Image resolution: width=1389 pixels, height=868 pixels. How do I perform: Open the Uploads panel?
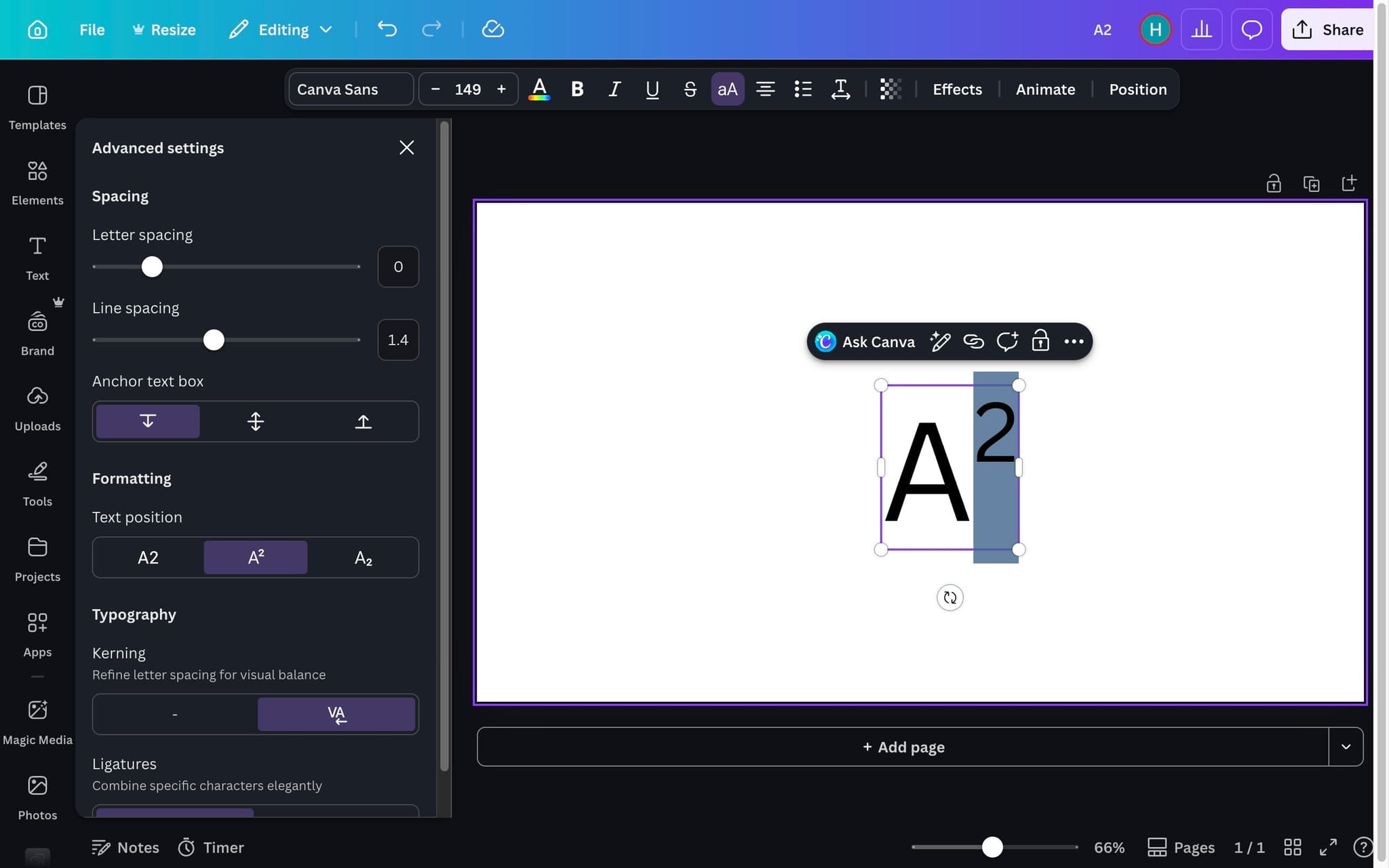(37, 406)
